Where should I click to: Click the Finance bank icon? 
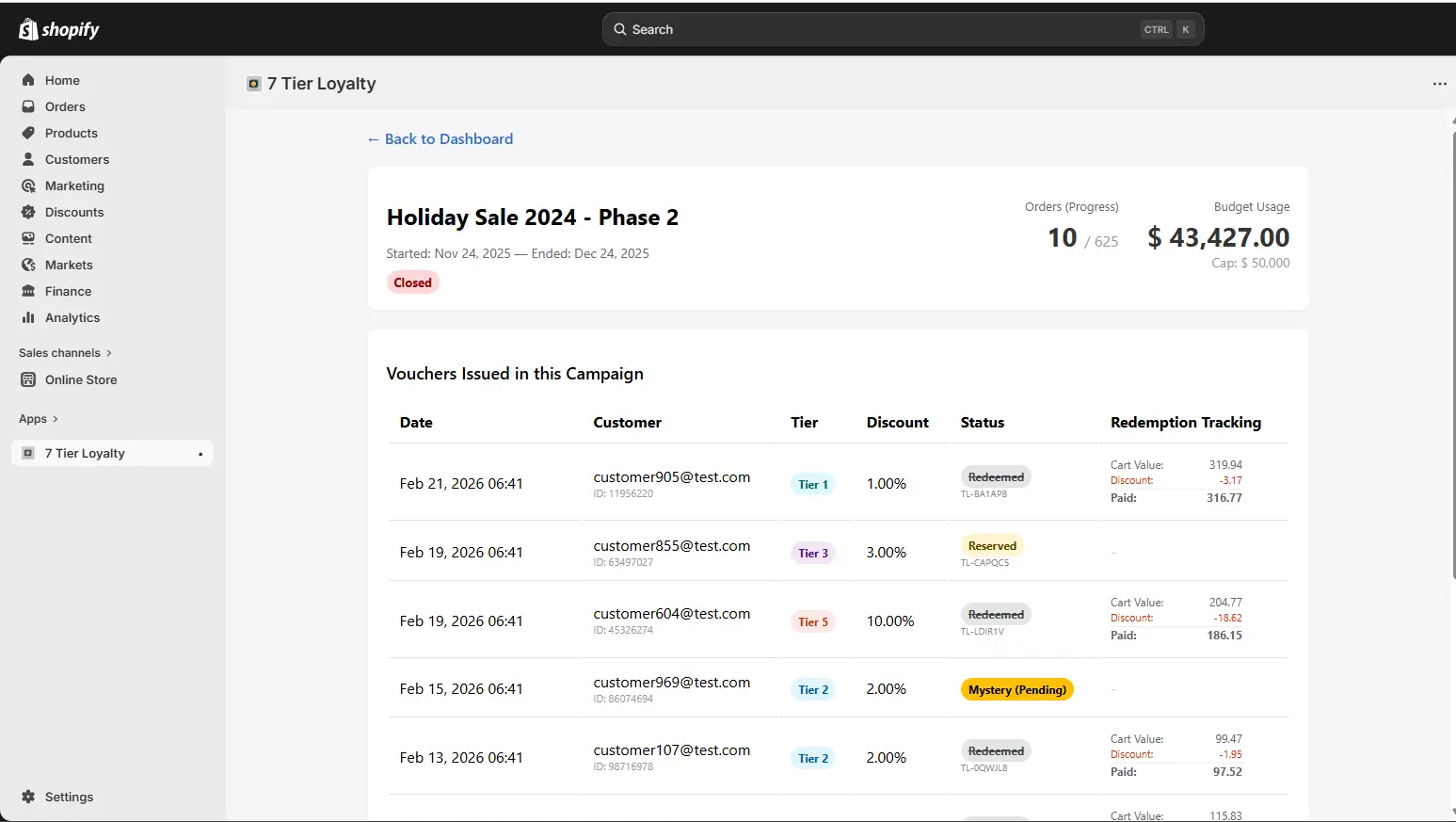(28, 291)
